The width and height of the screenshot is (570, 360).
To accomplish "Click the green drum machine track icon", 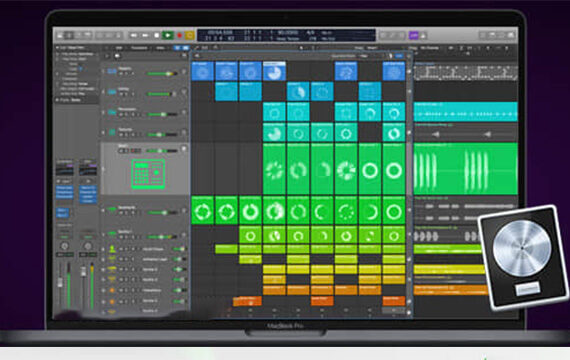I will click(x=148, y=174).
